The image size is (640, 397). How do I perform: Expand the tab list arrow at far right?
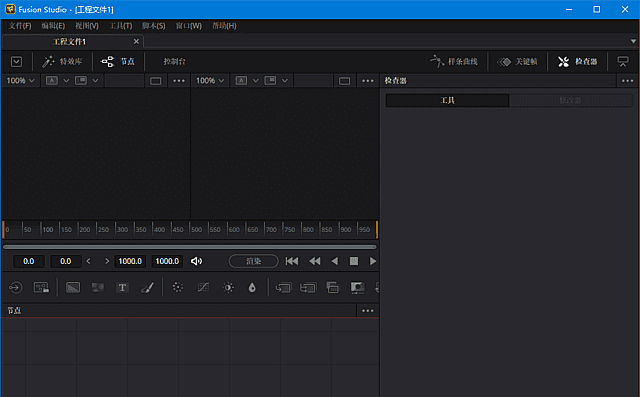(633, 41)
